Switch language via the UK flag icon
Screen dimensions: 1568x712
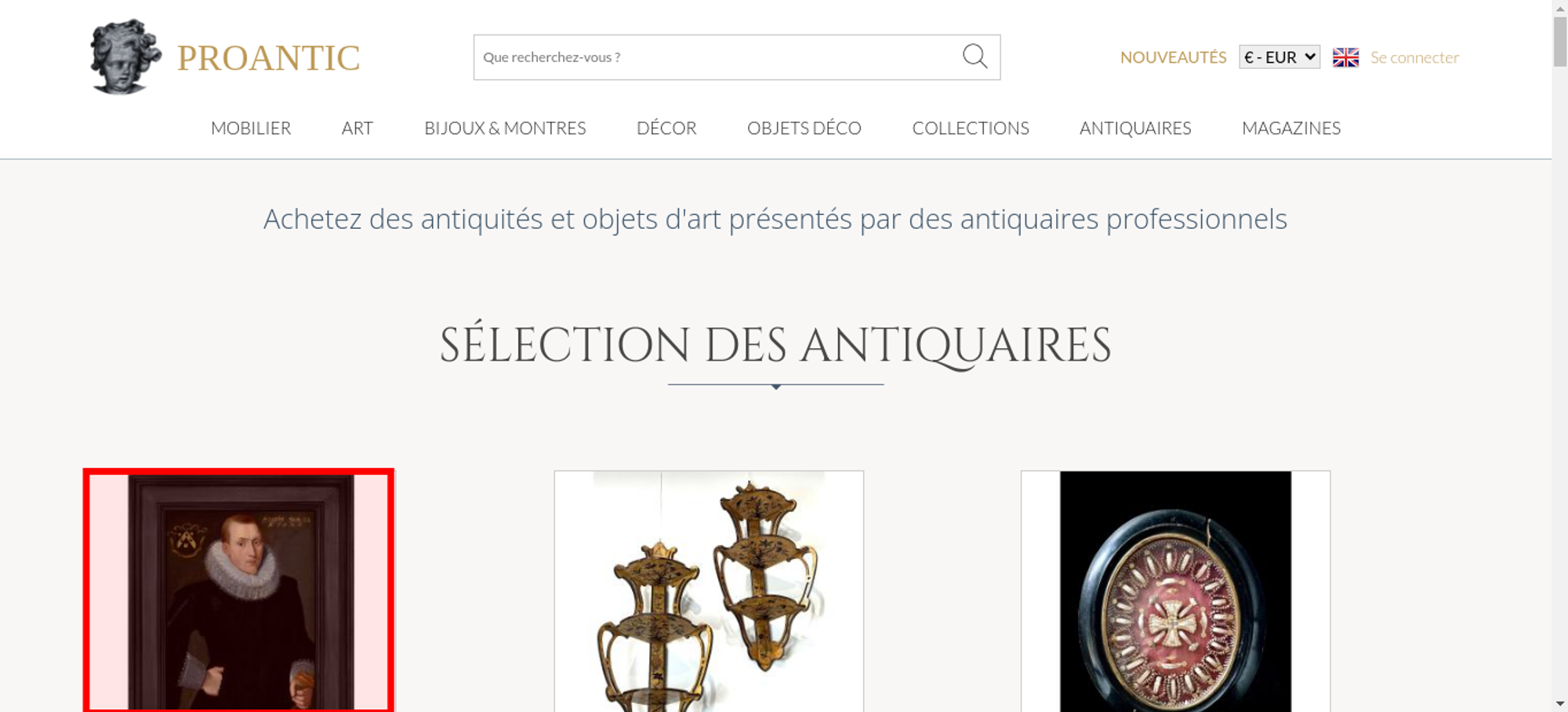tap(1345, 57)
